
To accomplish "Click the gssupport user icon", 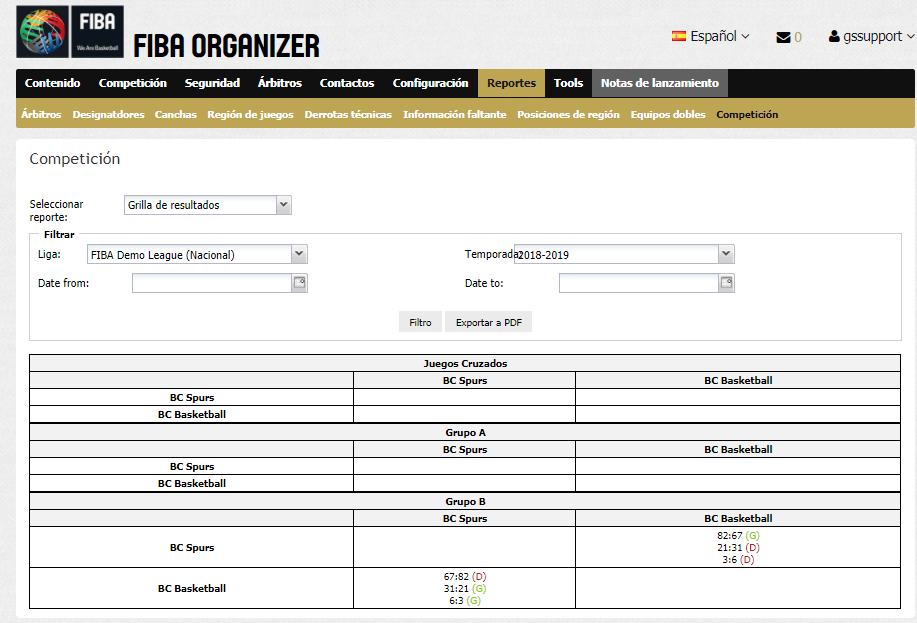I will pos(834,36).
